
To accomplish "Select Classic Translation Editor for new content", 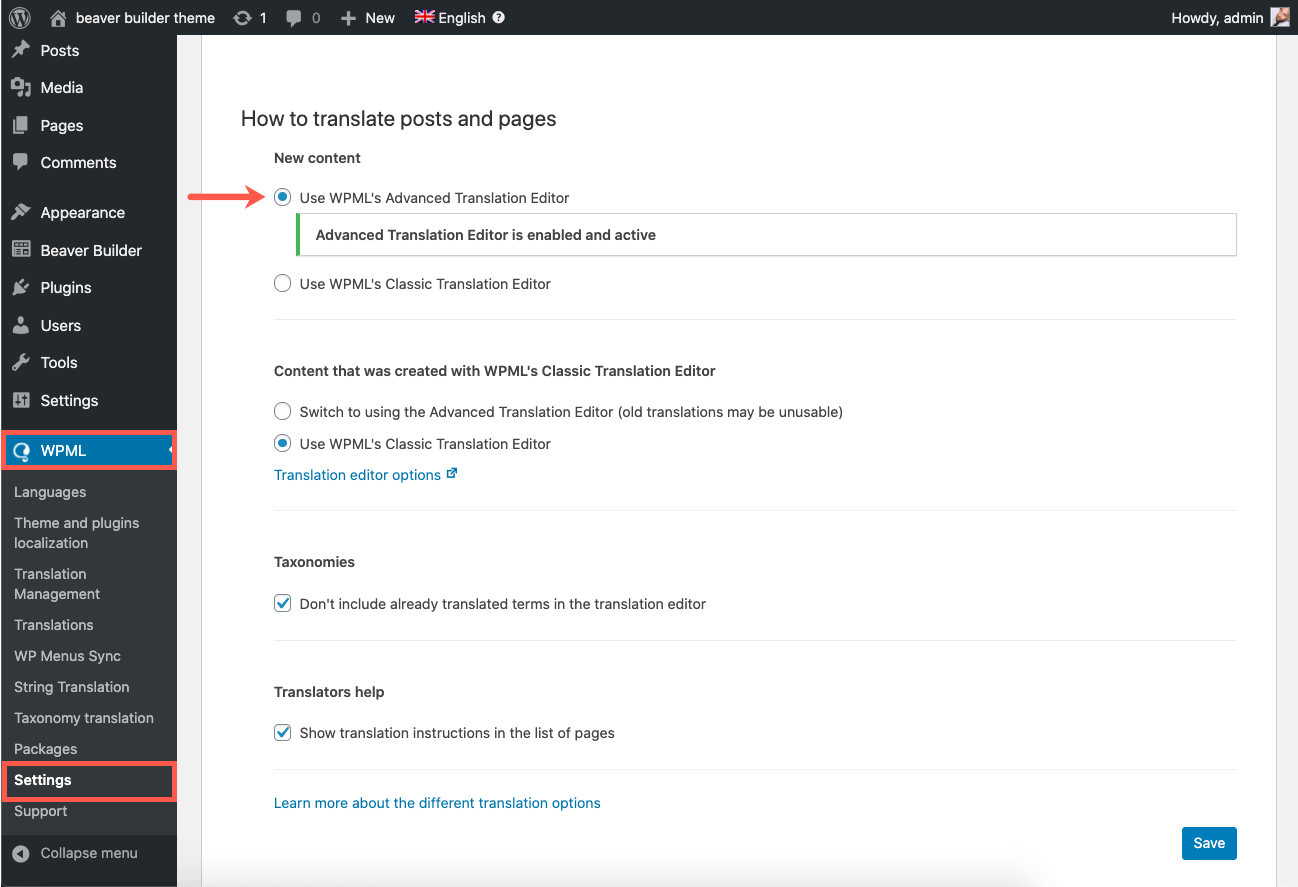I will 282,284.
